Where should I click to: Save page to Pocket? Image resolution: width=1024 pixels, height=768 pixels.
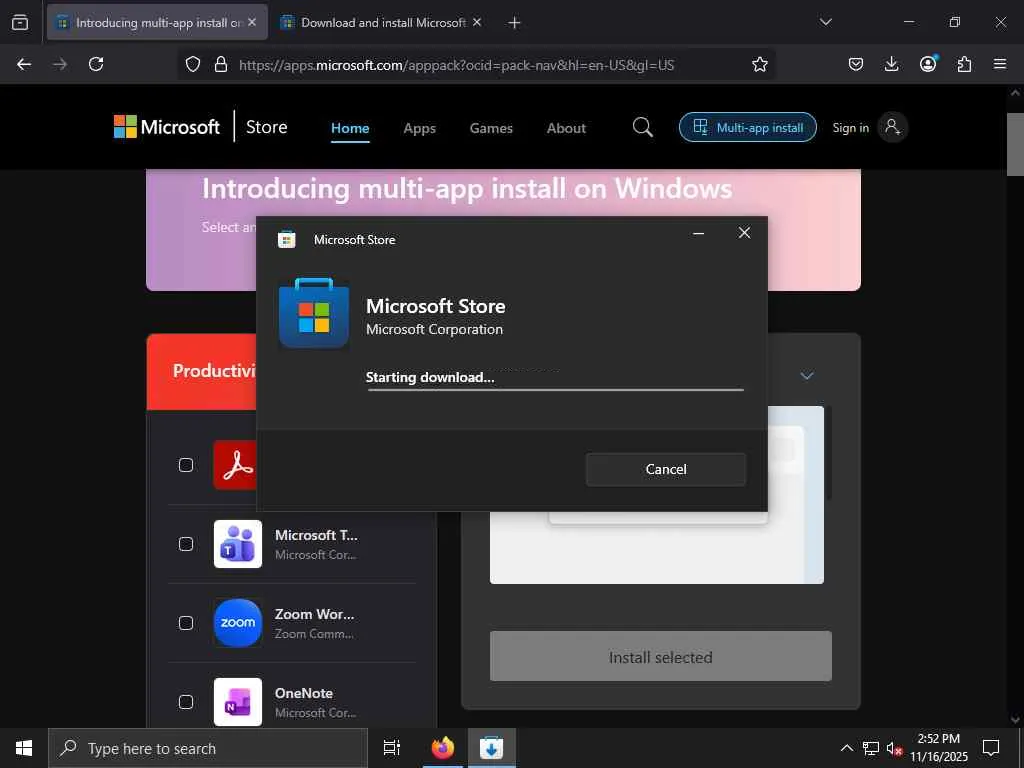(856, 64)
